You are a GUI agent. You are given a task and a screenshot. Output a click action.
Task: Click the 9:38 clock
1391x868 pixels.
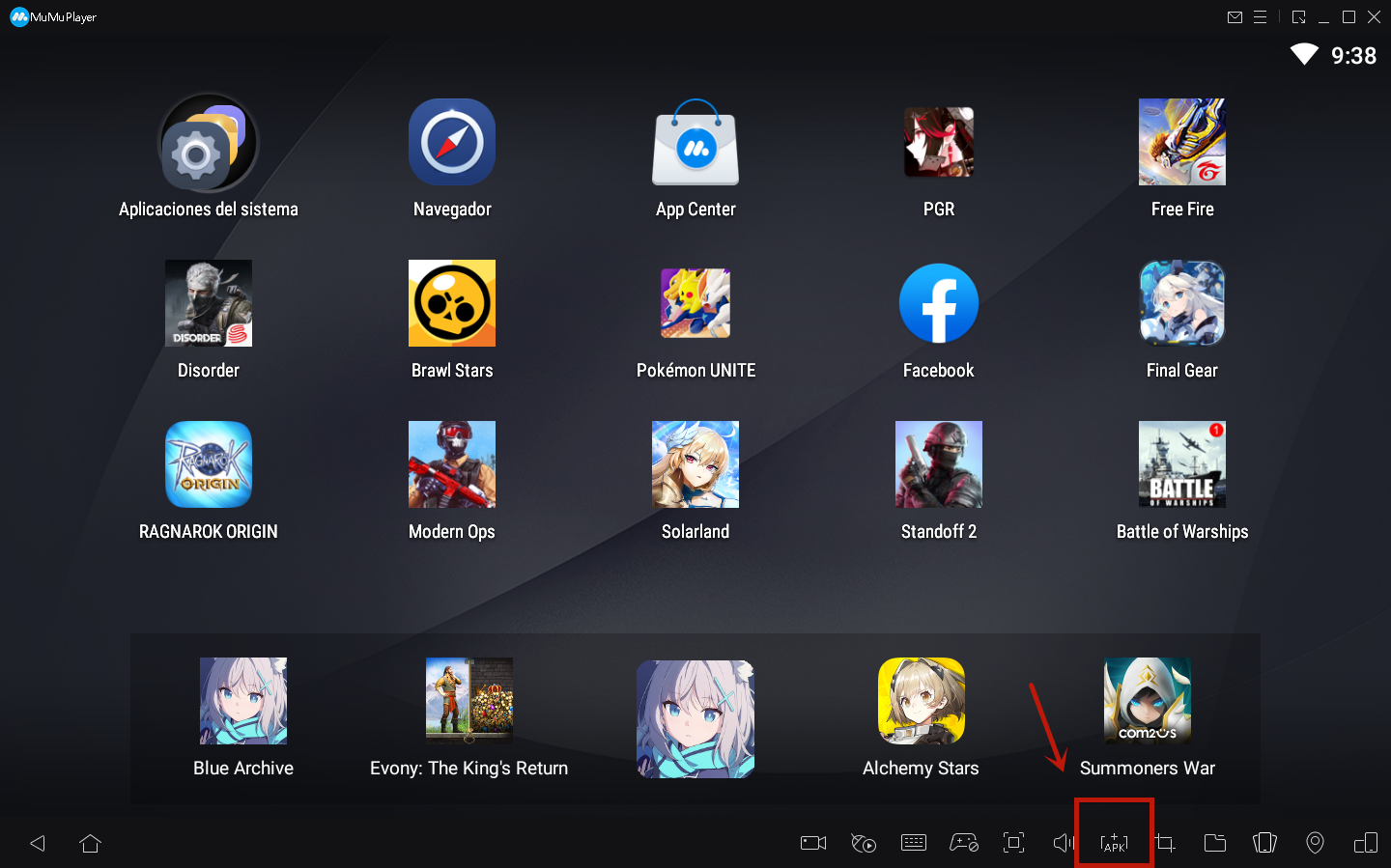click(1354, 56)
